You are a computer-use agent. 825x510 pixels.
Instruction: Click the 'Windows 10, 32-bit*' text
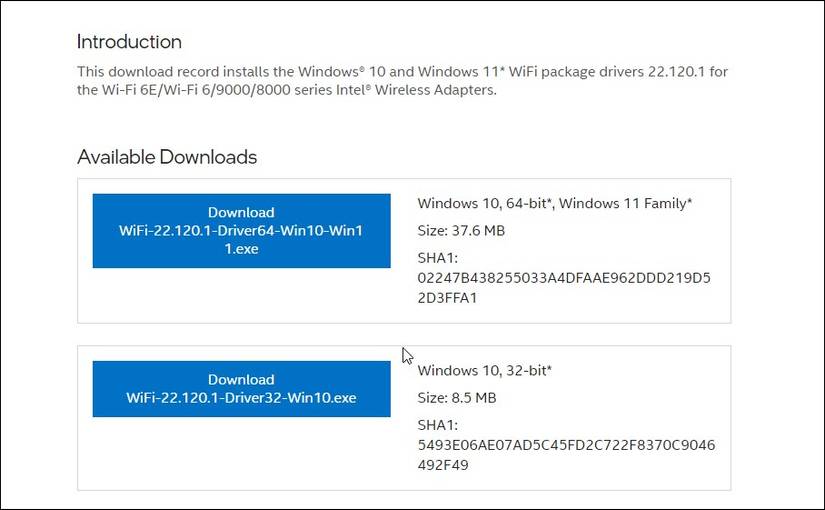485,371
